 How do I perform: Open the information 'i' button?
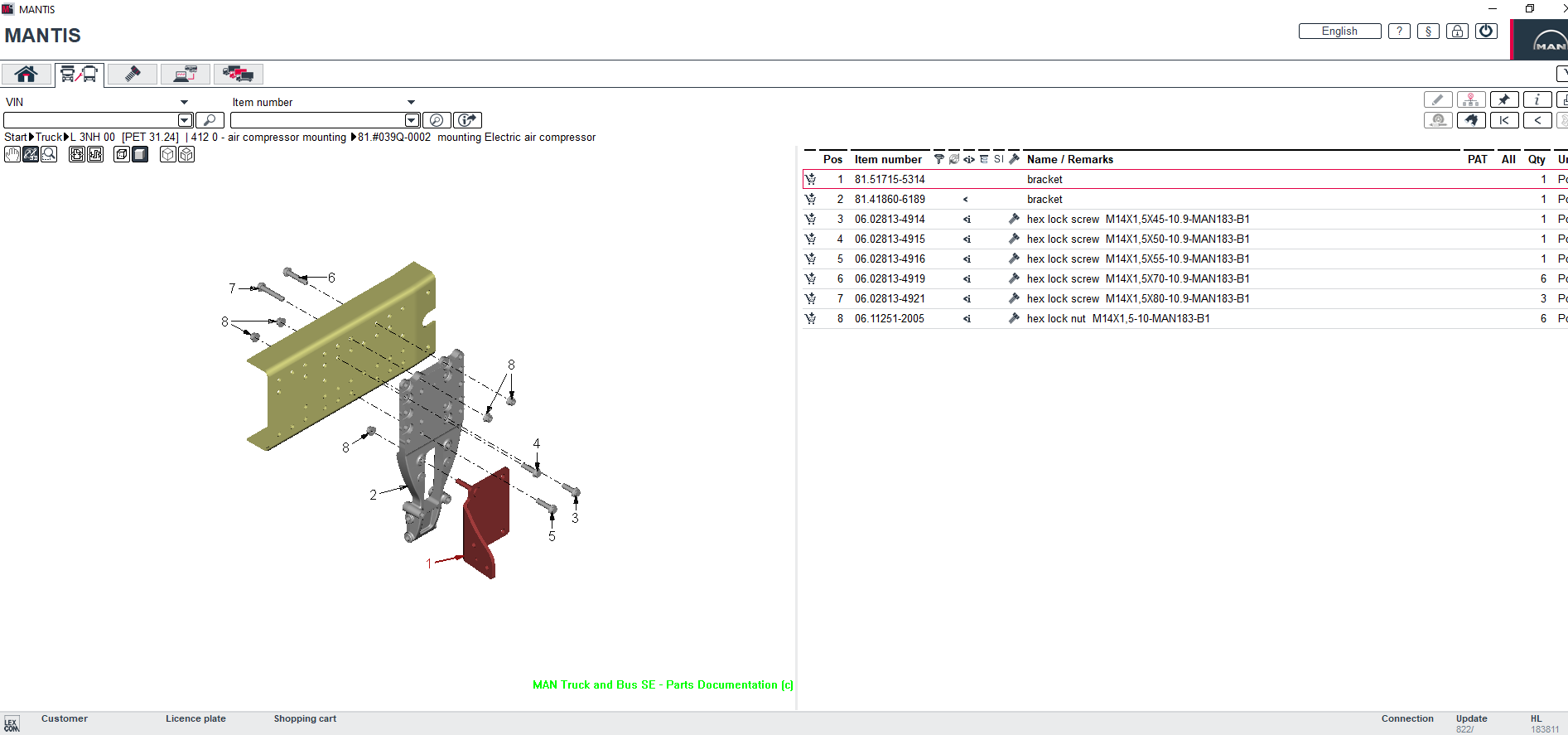pyautogui.click(x=1537, y=100)
